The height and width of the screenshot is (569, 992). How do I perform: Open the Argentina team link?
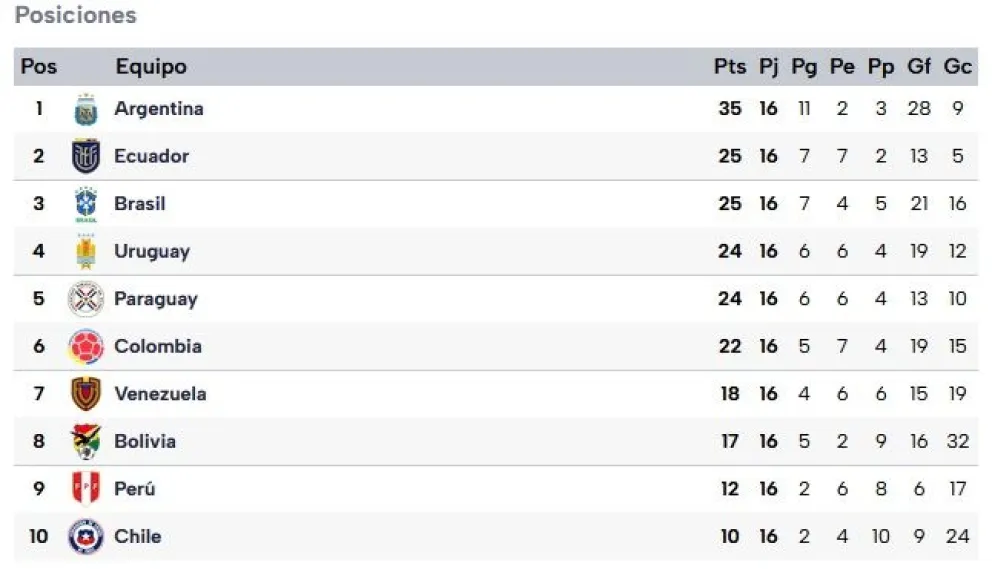158,109
